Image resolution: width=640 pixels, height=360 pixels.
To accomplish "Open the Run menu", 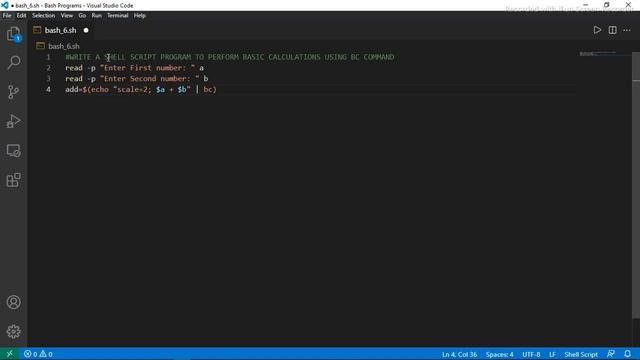I will point(96,16).
